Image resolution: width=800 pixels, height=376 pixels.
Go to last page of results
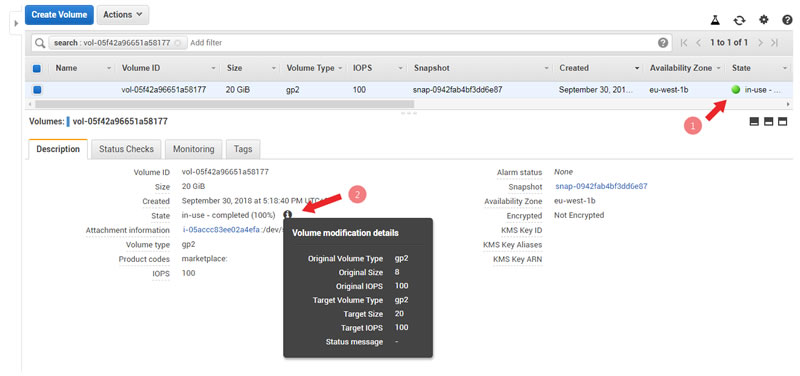[x=774, y=43]
